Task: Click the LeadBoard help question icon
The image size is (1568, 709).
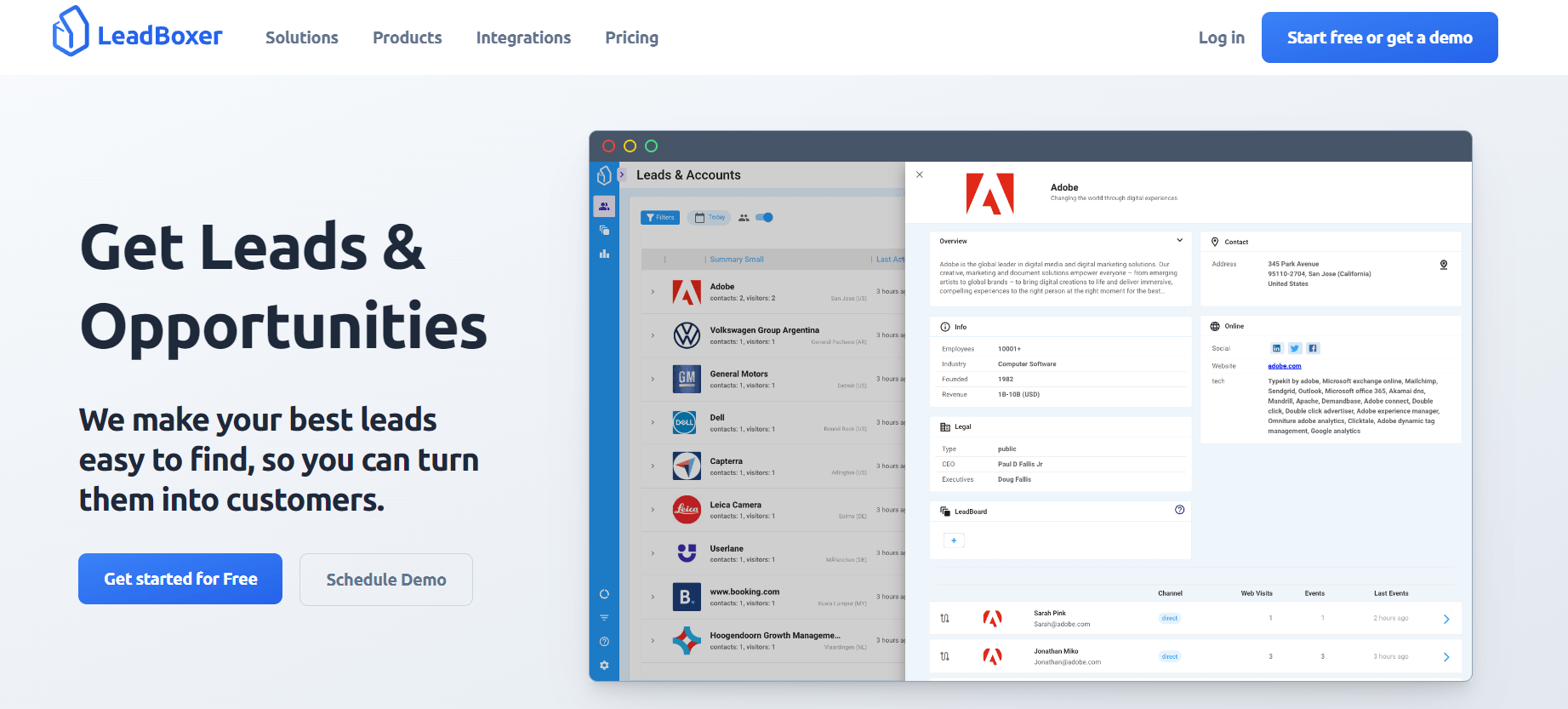Action: point(1179,510)
